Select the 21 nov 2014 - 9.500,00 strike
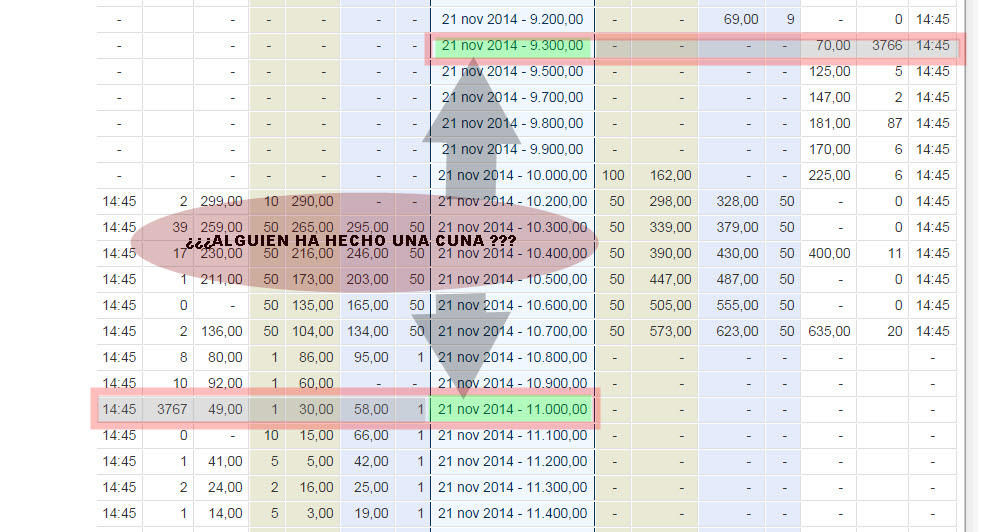 pyautogui.click(x=511, y=72)
